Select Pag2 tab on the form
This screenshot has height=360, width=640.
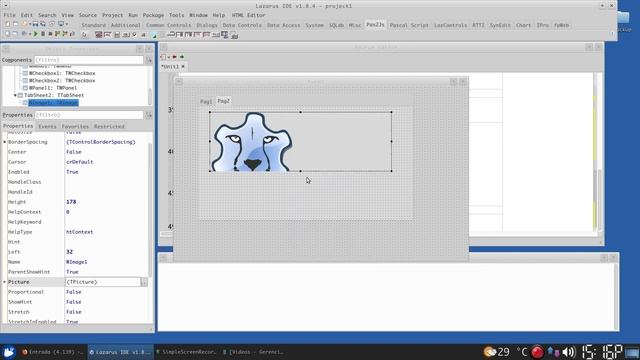pyautogui.click(x=223, y=101)
